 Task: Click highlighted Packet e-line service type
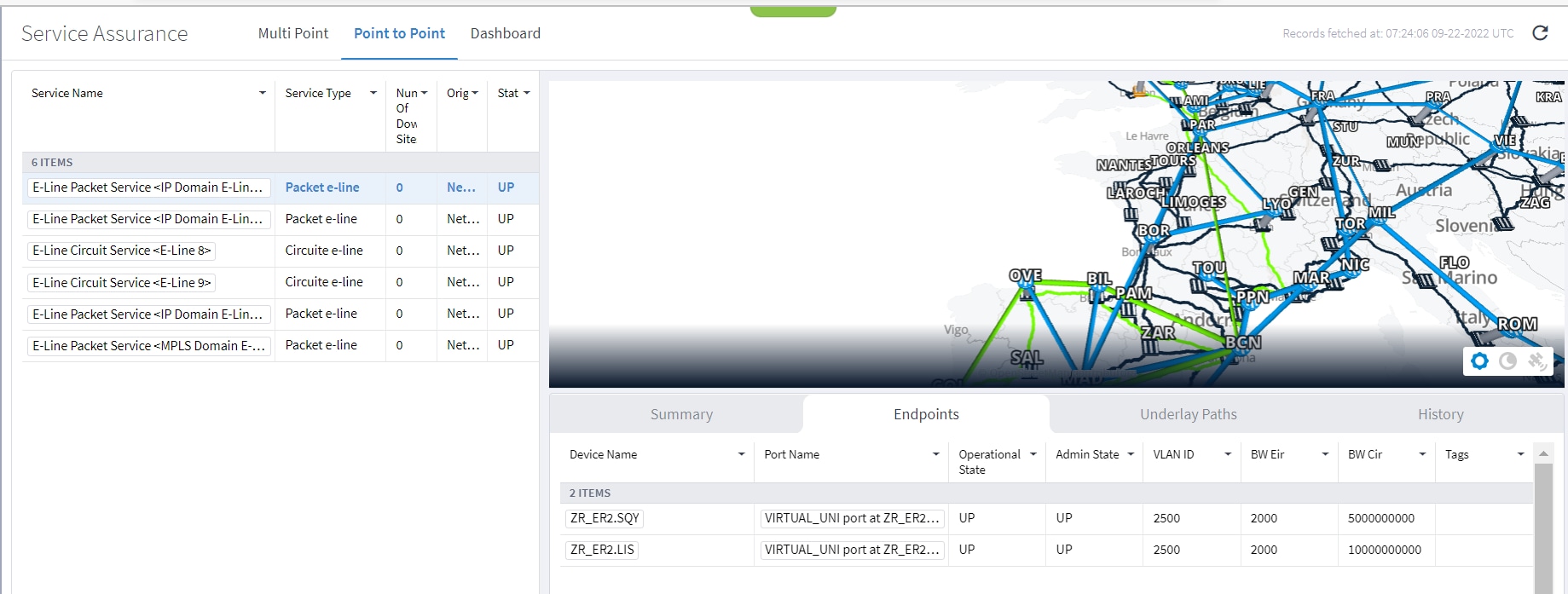[x=321, y=187]
